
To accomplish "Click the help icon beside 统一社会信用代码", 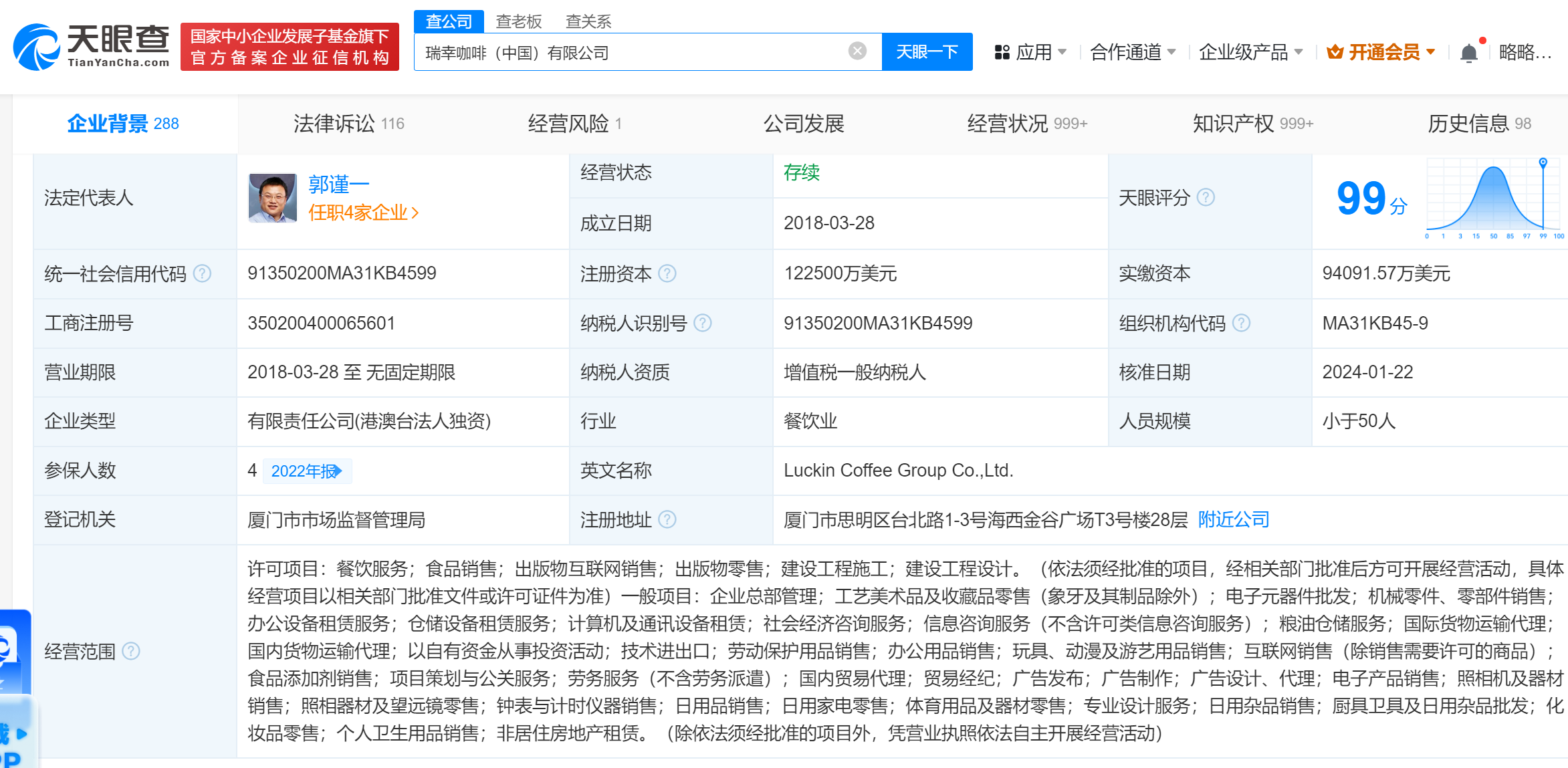I will pyautogui.click(x=202, y=273).
